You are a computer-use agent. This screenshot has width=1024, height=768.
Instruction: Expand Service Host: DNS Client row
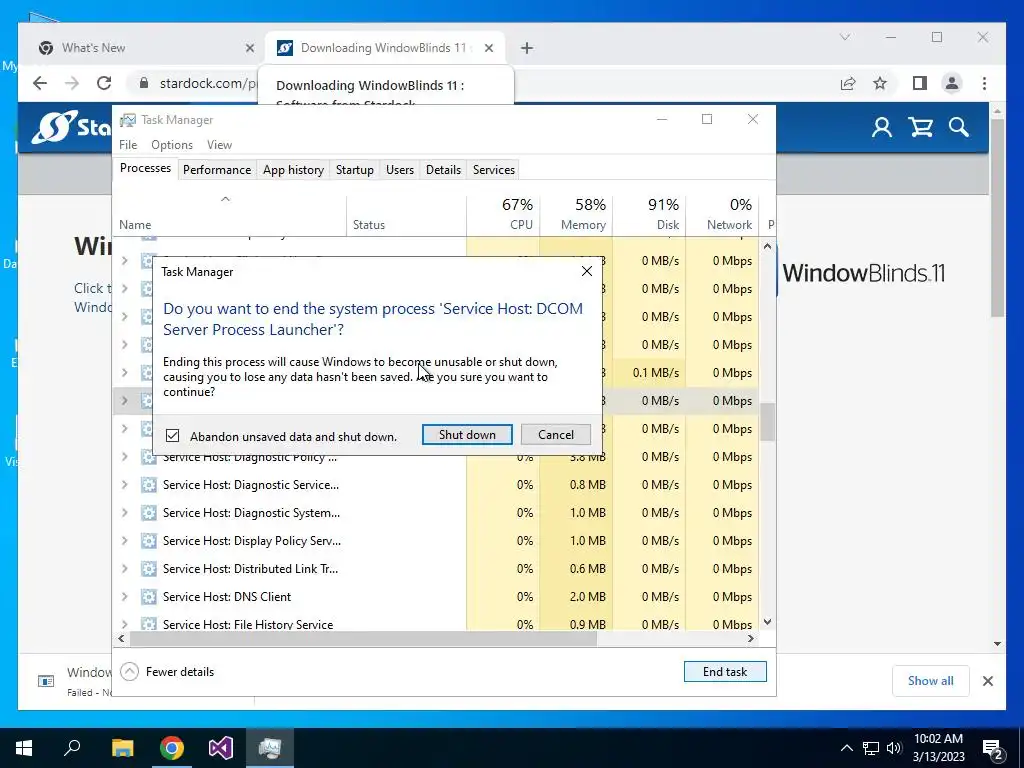click(x=124, y=597)
